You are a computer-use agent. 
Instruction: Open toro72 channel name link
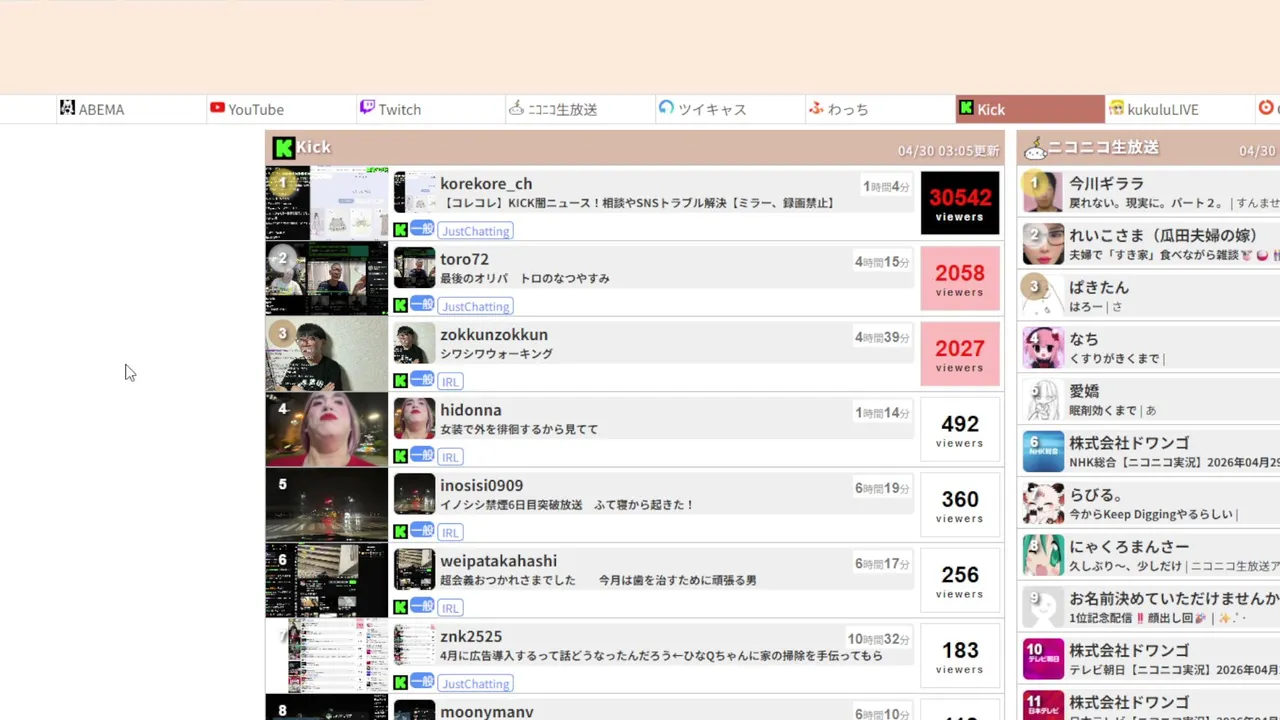tap(464, 259)
